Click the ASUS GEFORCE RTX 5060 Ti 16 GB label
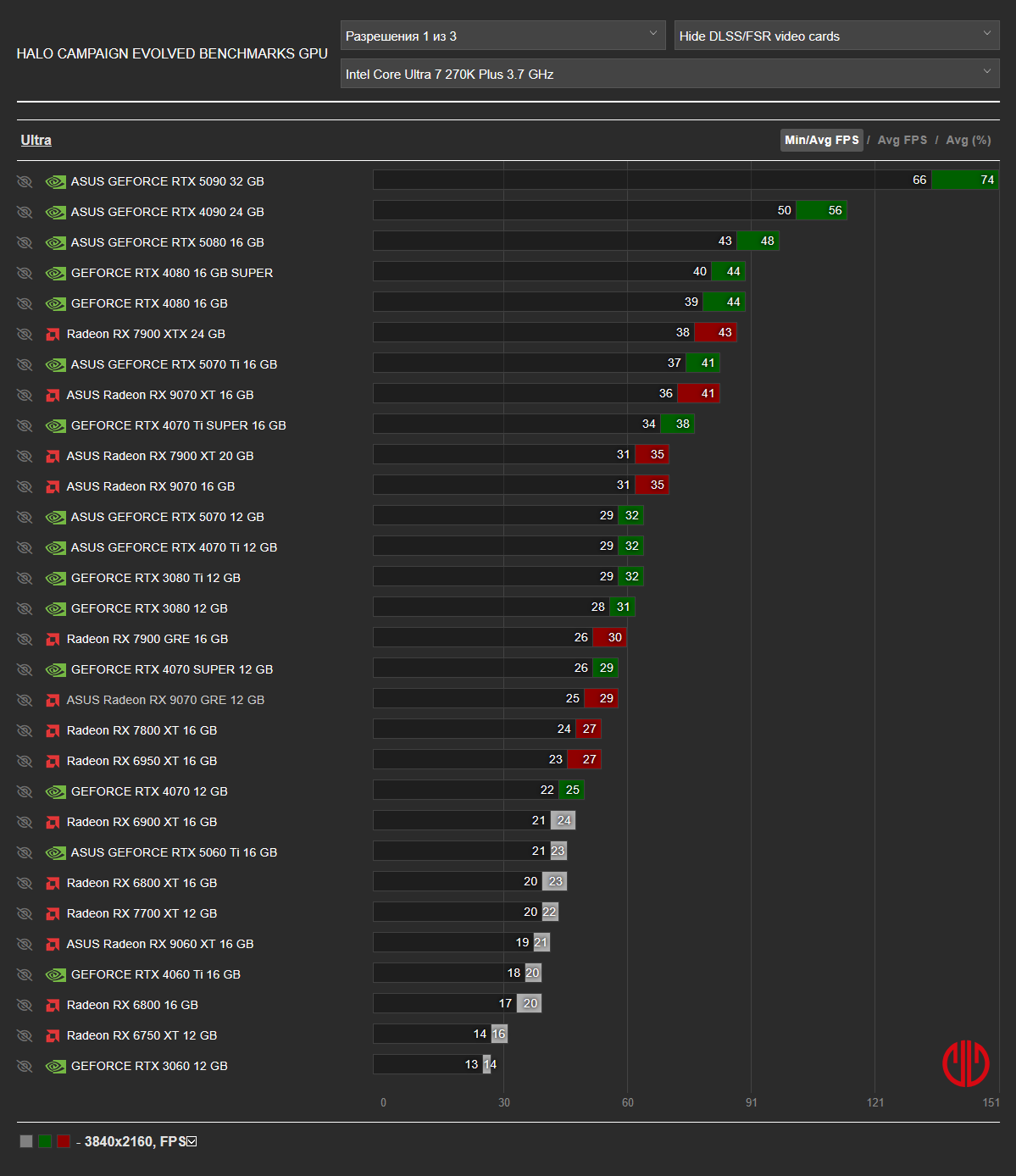 (x=174, y=852)
